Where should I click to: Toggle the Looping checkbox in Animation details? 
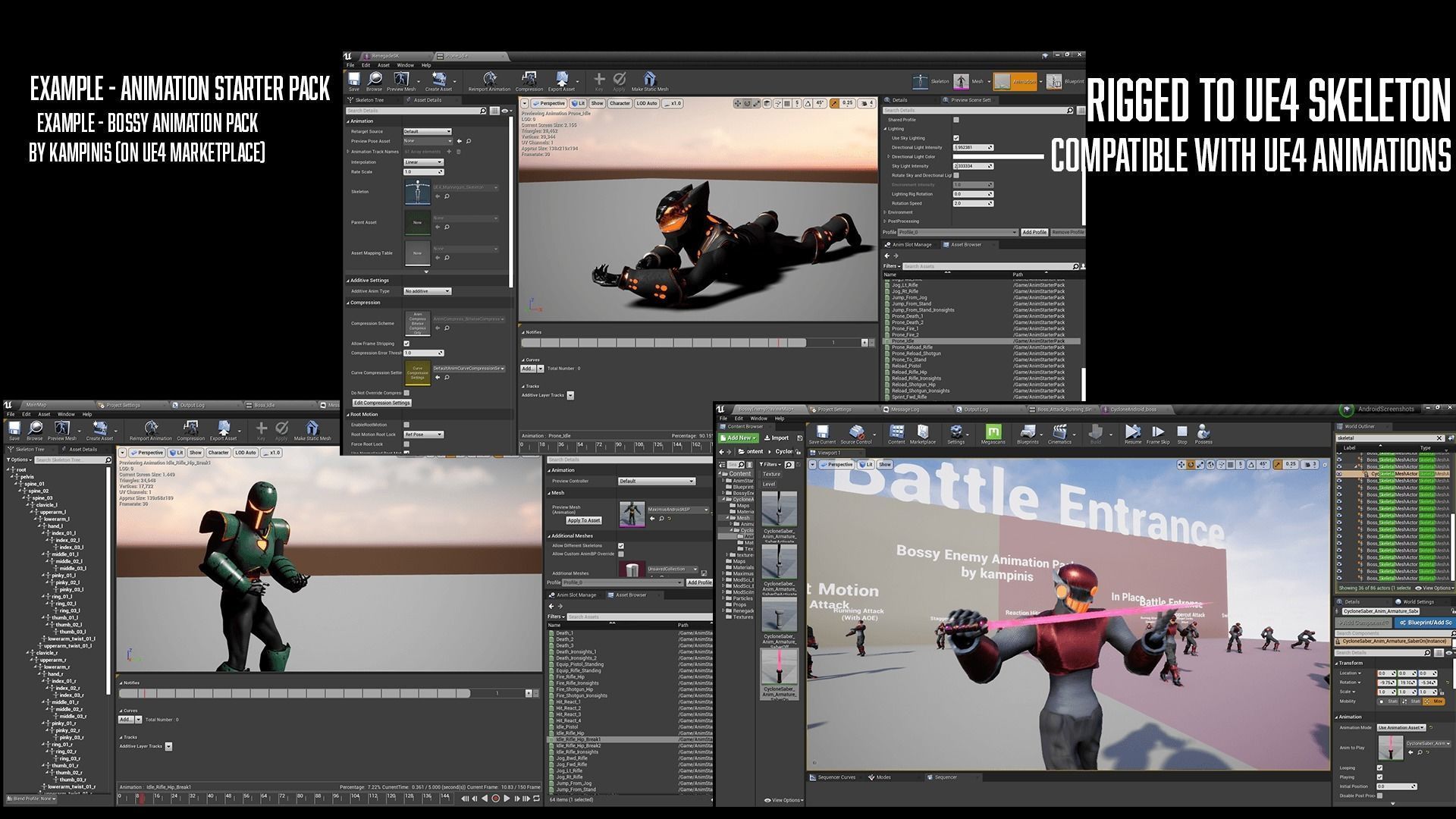click(1379, 767)
